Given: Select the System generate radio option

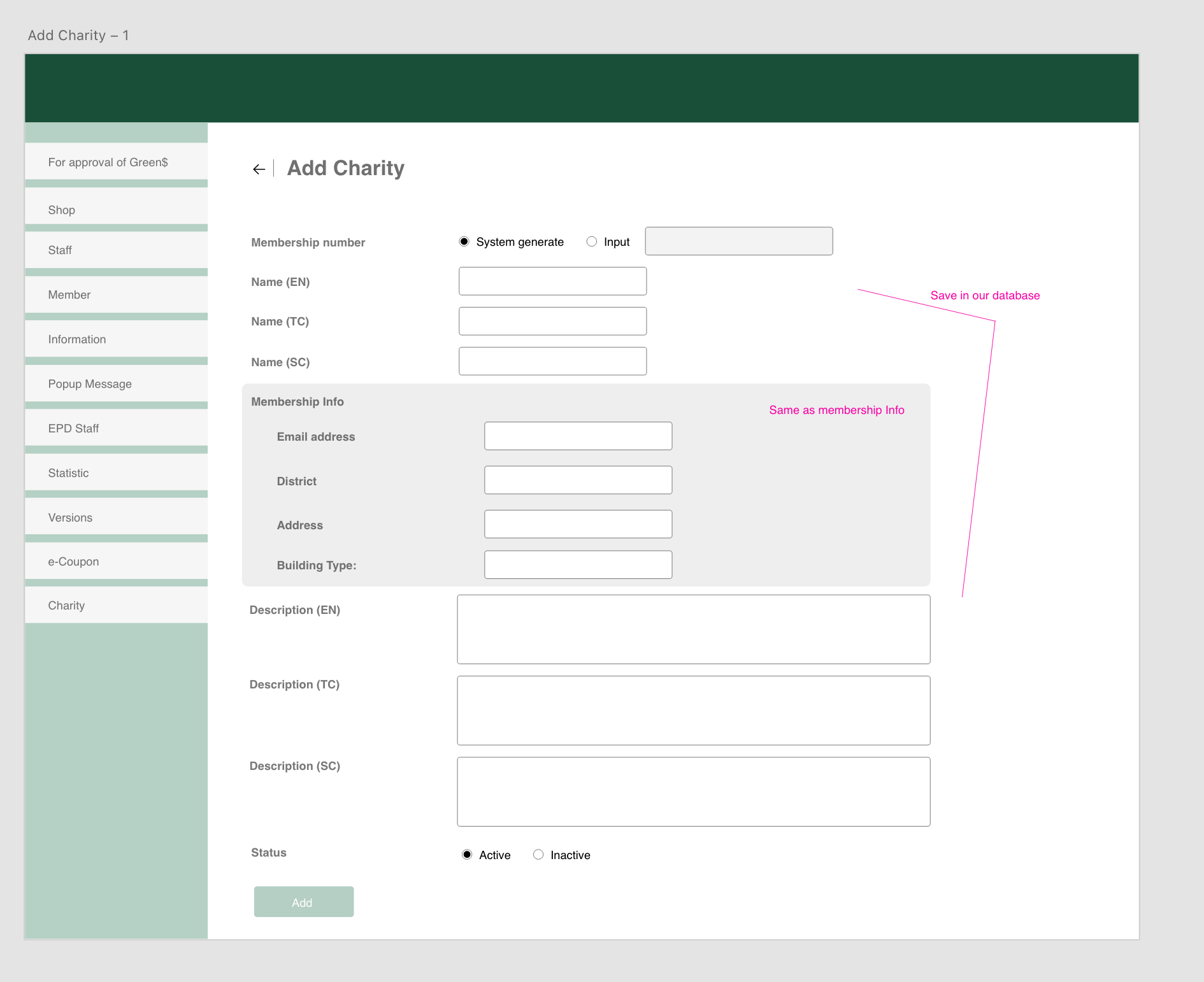Looking at the screenshot, I should (x=464, y=241).
